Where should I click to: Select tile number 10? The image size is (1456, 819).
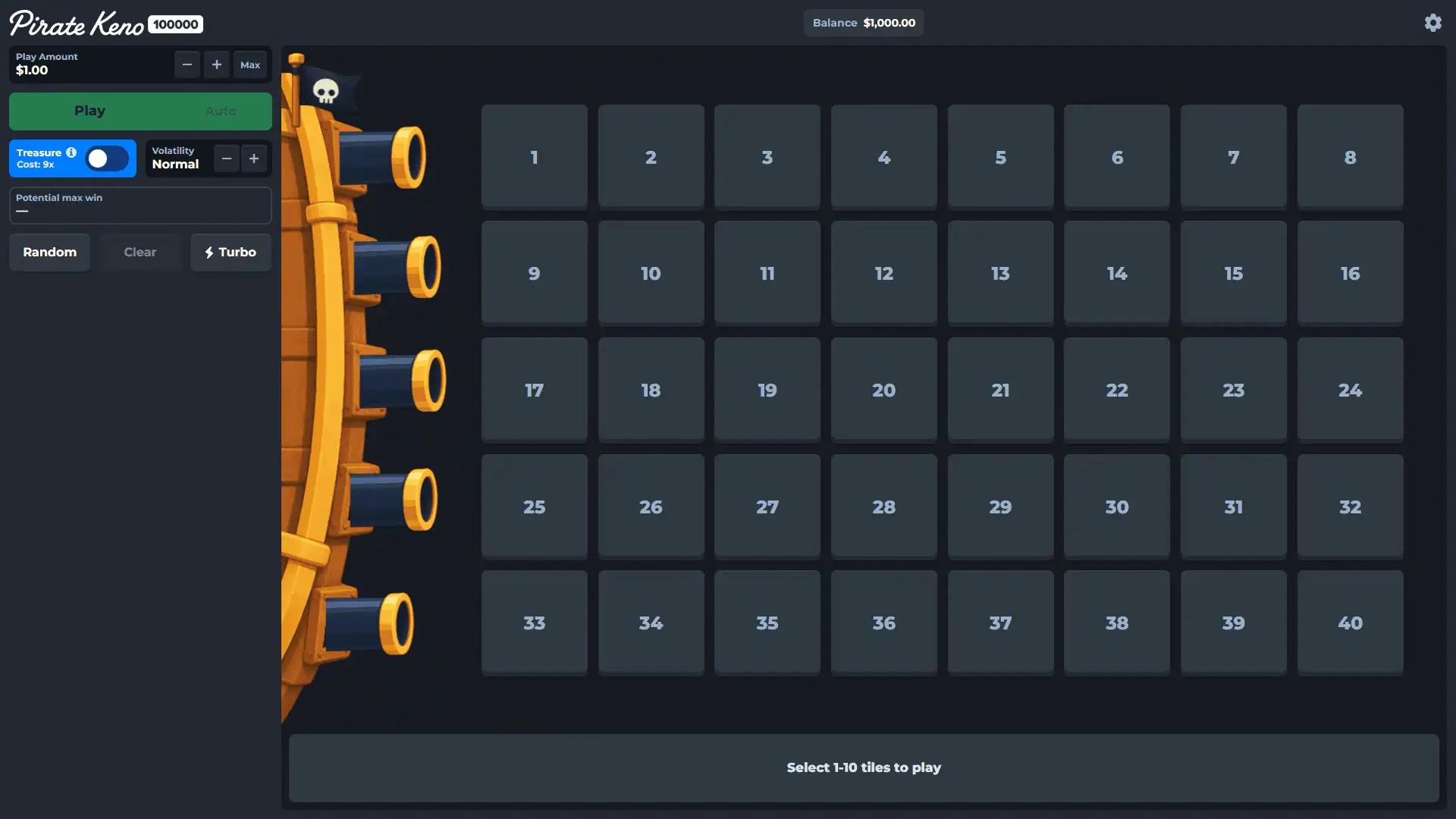click(651, 273)
